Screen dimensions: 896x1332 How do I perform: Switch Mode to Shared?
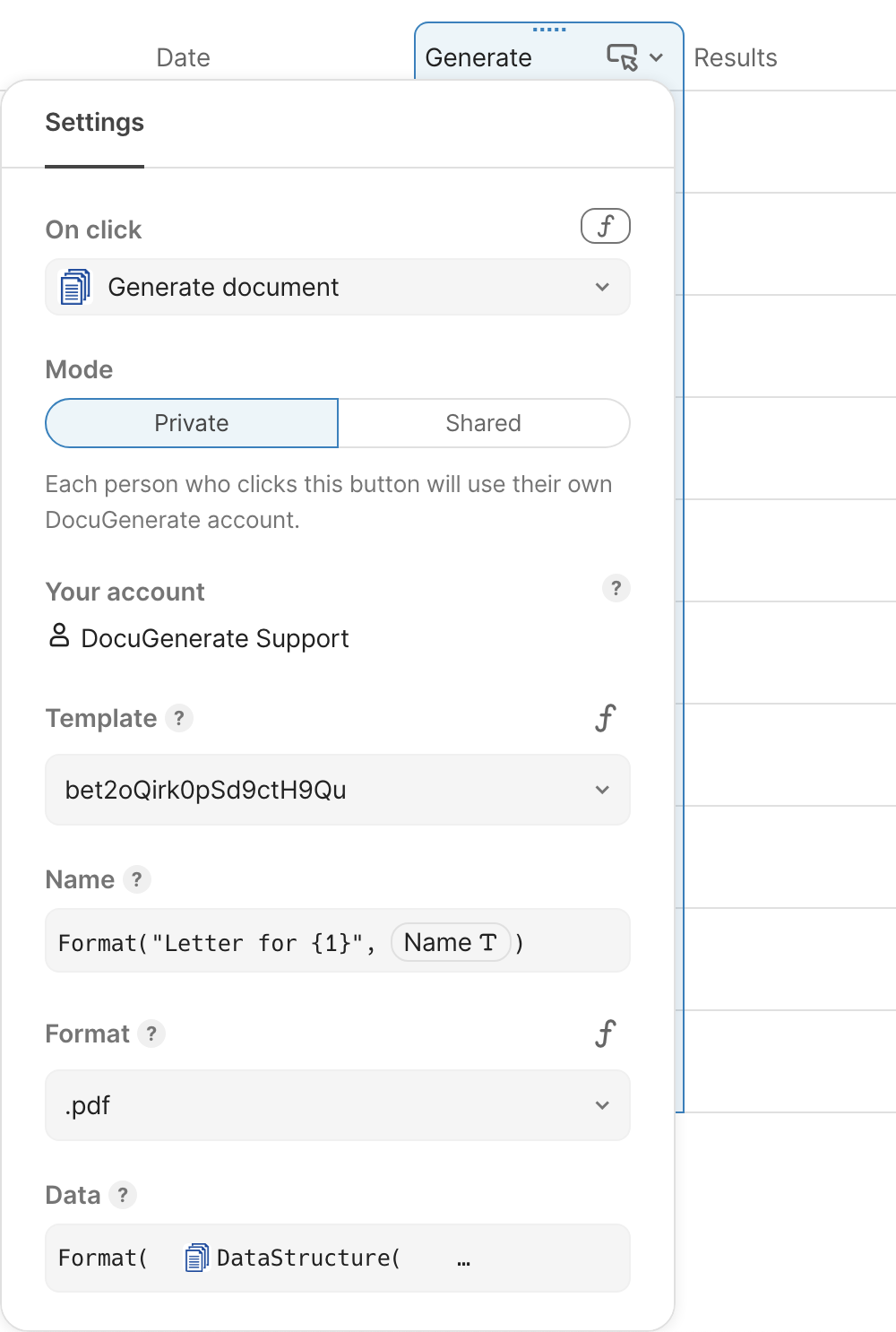click(483, 423)
